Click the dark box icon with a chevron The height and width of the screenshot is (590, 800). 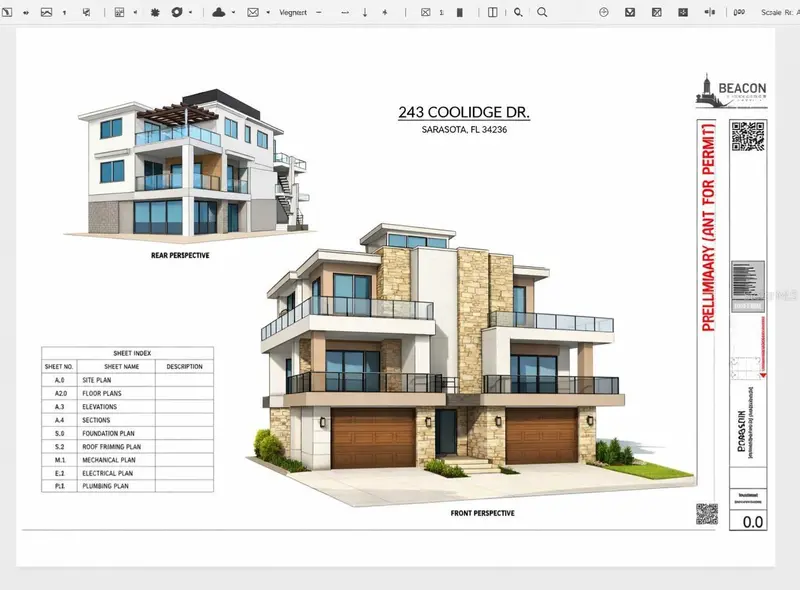click(x=630, y=12)
